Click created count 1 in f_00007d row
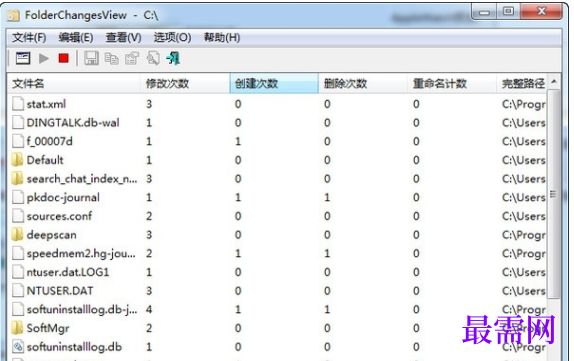This screenshot has height=361, width=574. click(238, 141)
